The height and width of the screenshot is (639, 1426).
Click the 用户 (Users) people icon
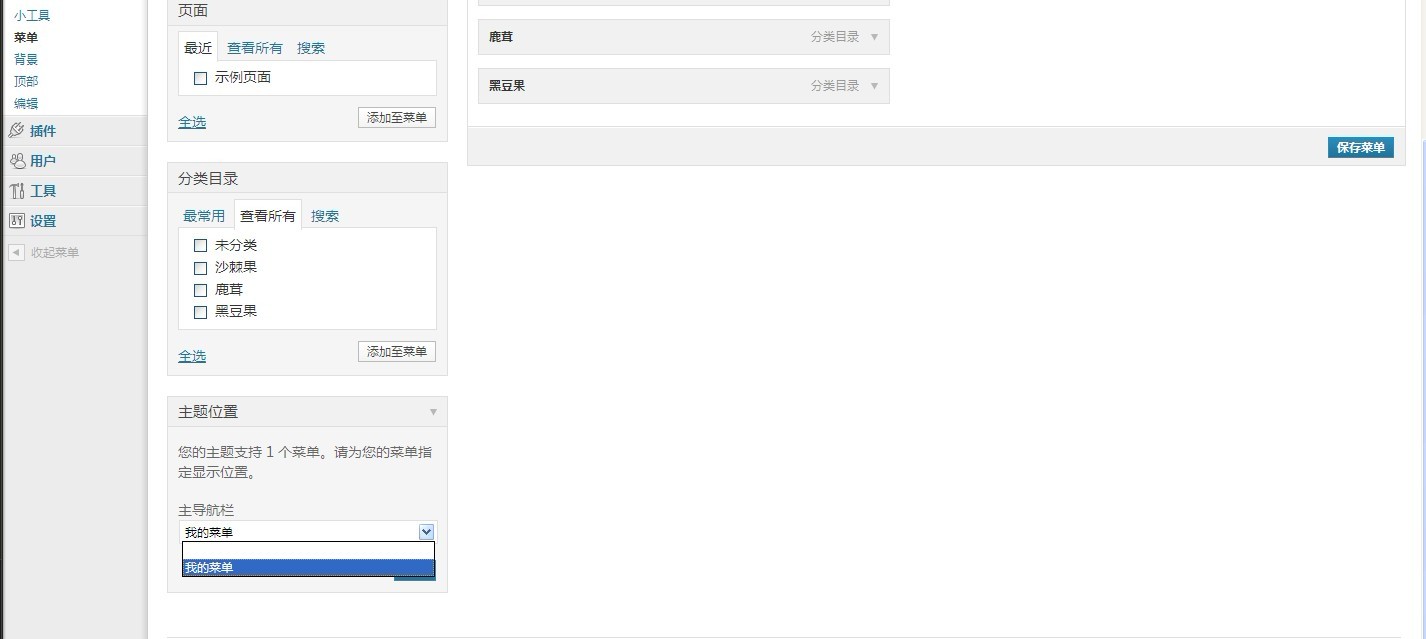pyautogui.click(x=17, y=161)
